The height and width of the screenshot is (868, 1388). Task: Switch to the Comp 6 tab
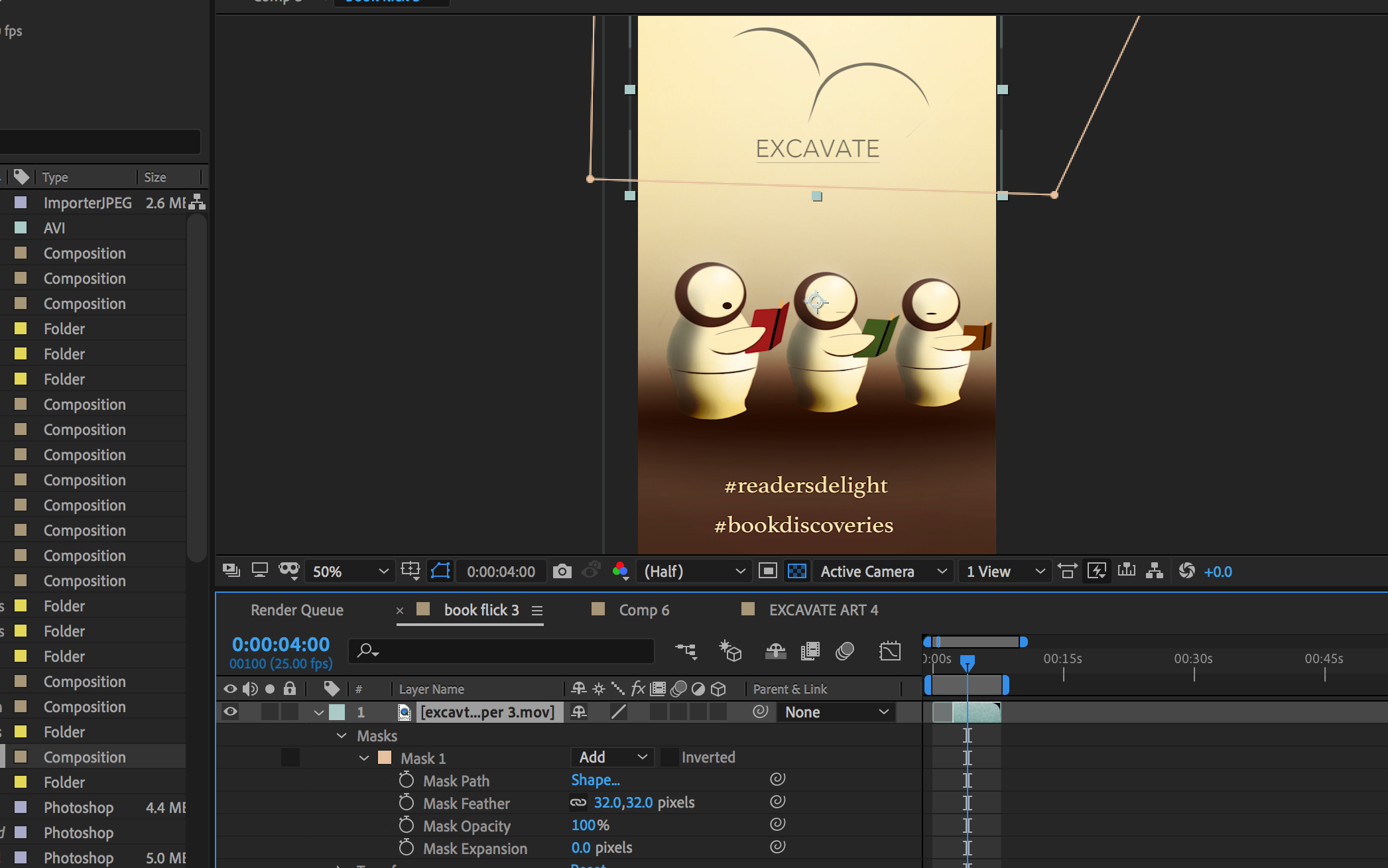coord(643,610)
